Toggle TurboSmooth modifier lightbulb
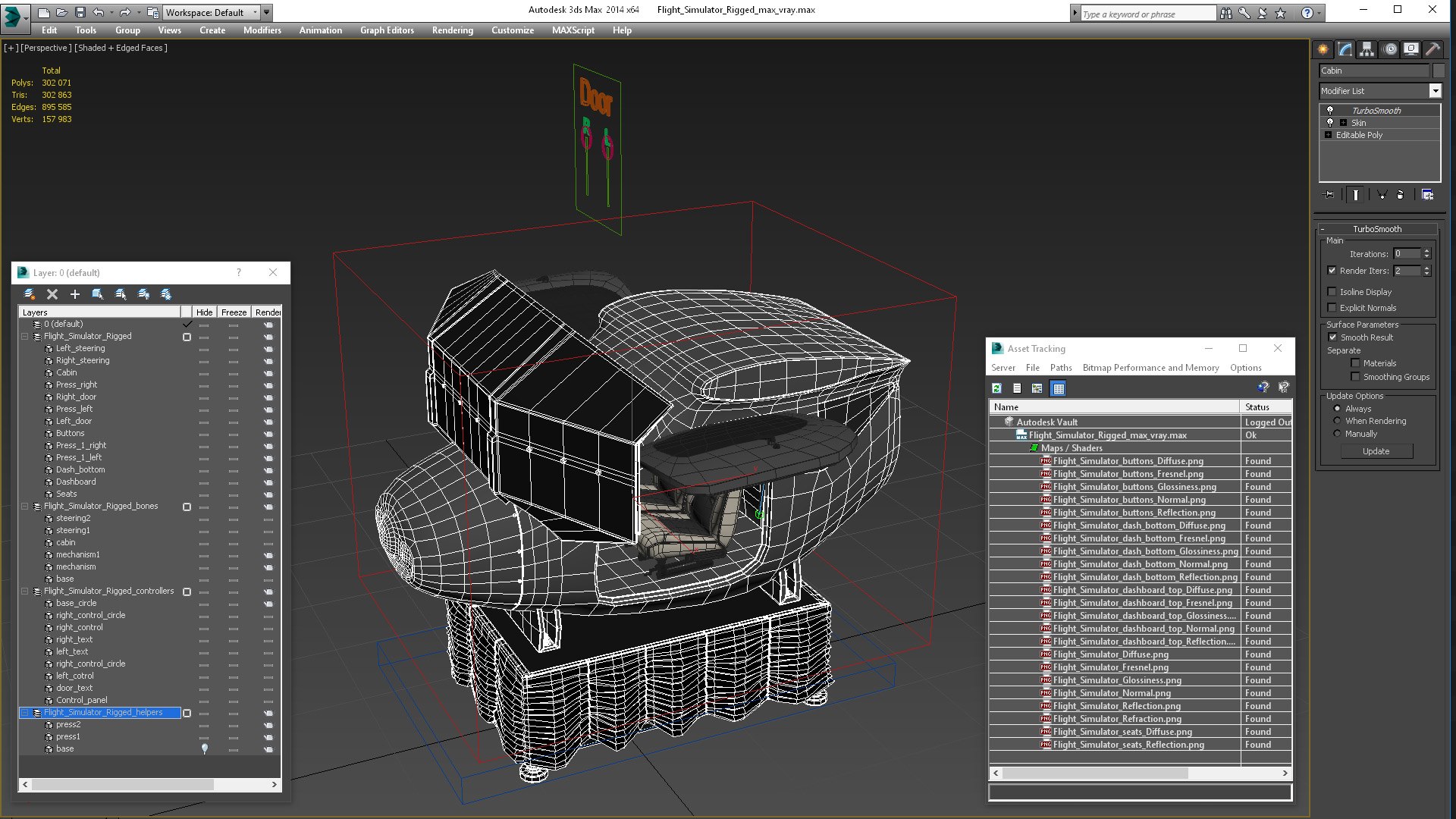 coord(1329,111)
